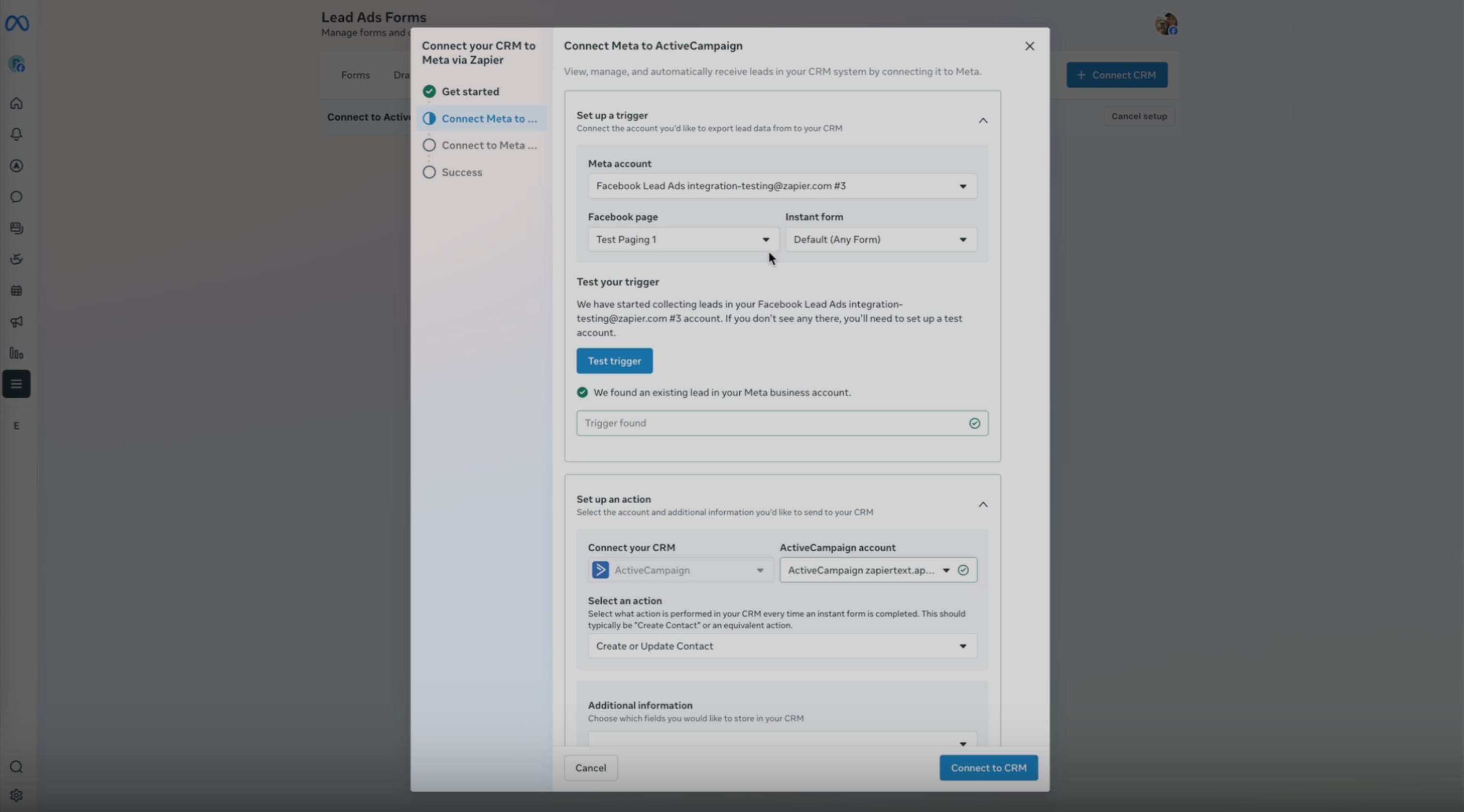Open the Instant form dropdown
Viewport: 1464px width, 812px height.
[x=882, y=239]
